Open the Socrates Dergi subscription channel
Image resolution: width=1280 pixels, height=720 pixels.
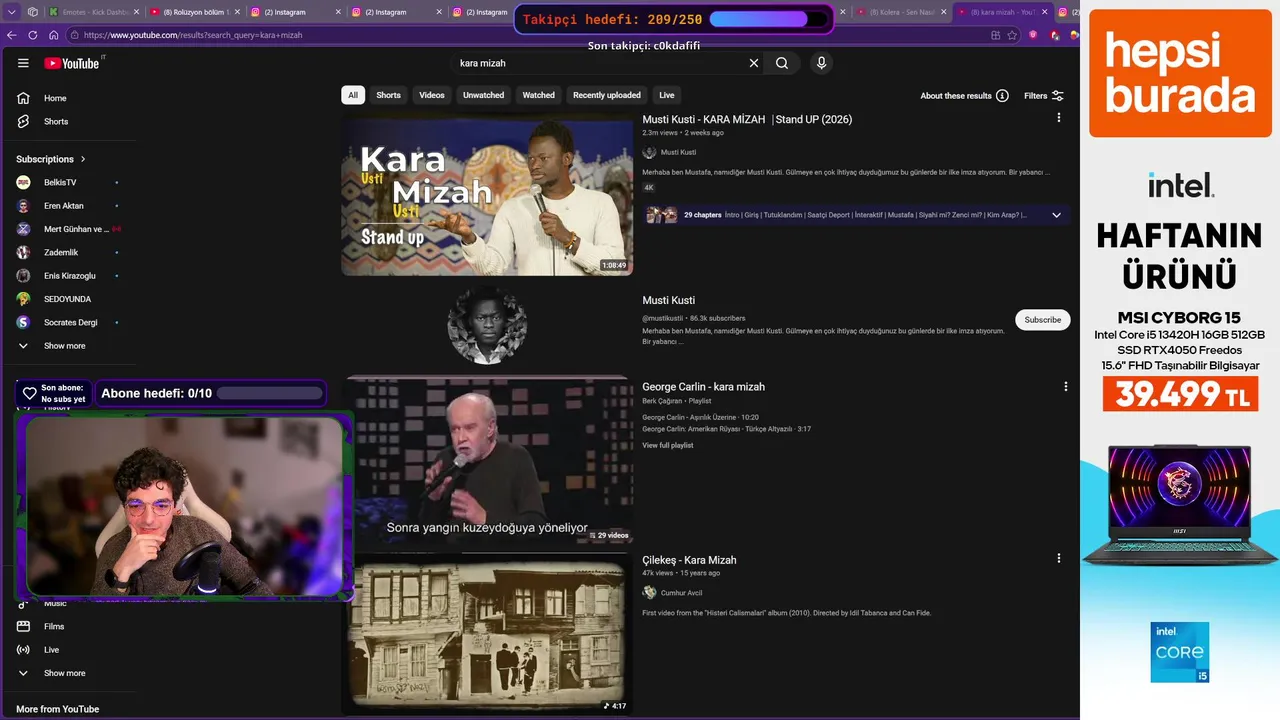[70, 322]
